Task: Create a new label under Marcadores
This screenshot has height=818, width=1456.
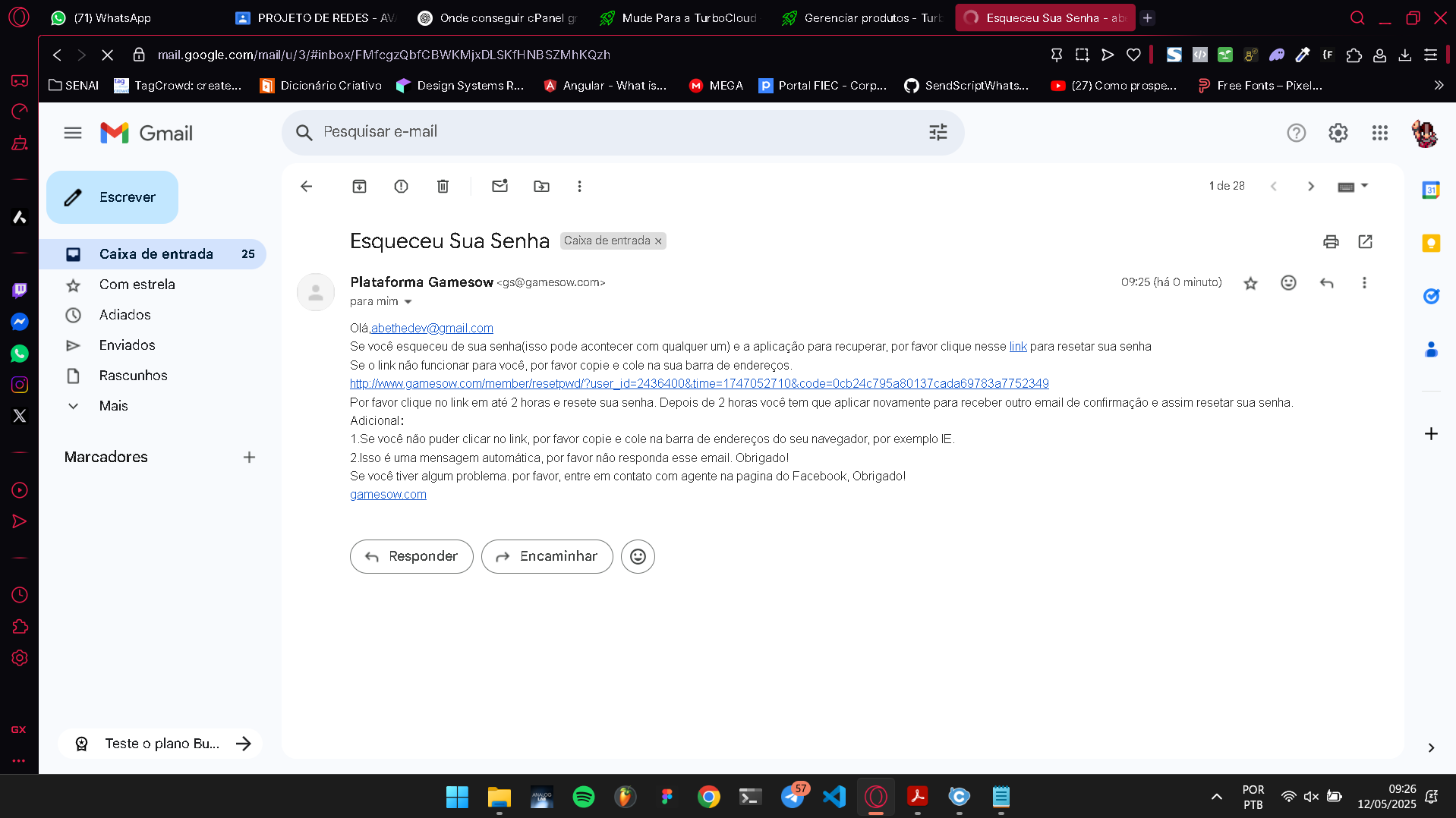Action: click(249, 457)
